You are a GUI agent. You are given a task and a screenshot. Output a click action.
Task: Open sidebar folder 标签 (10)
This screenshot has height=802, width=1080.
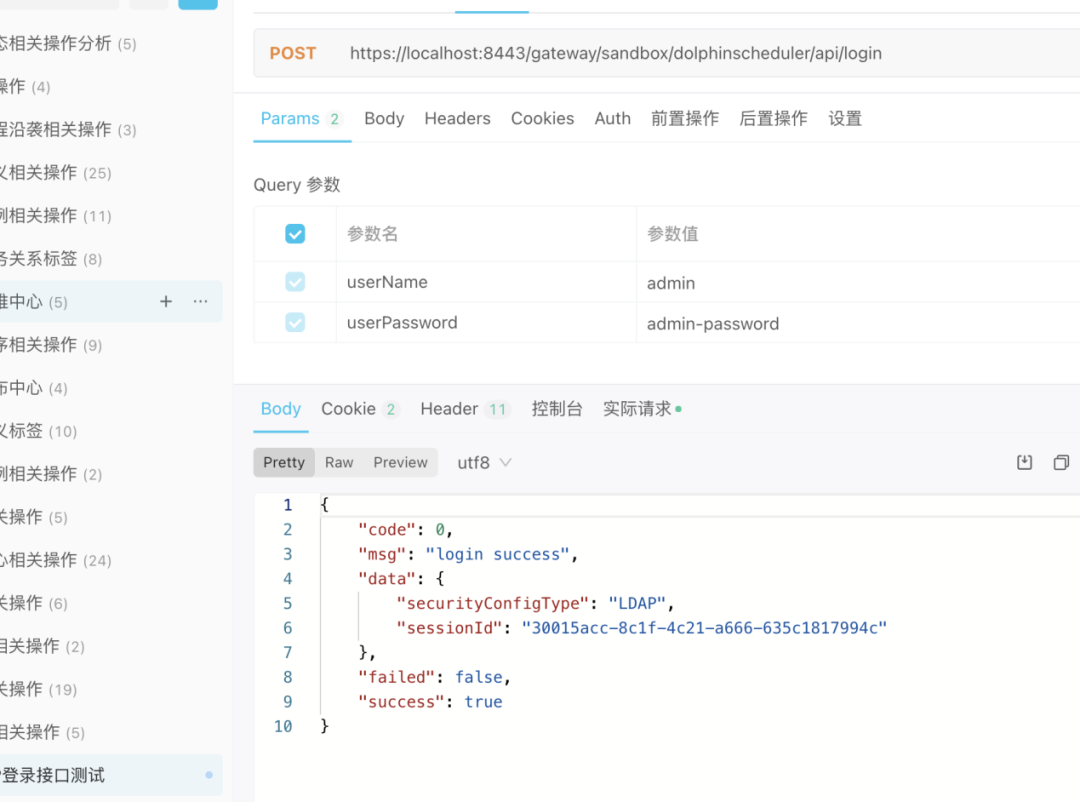pos(39,431)
